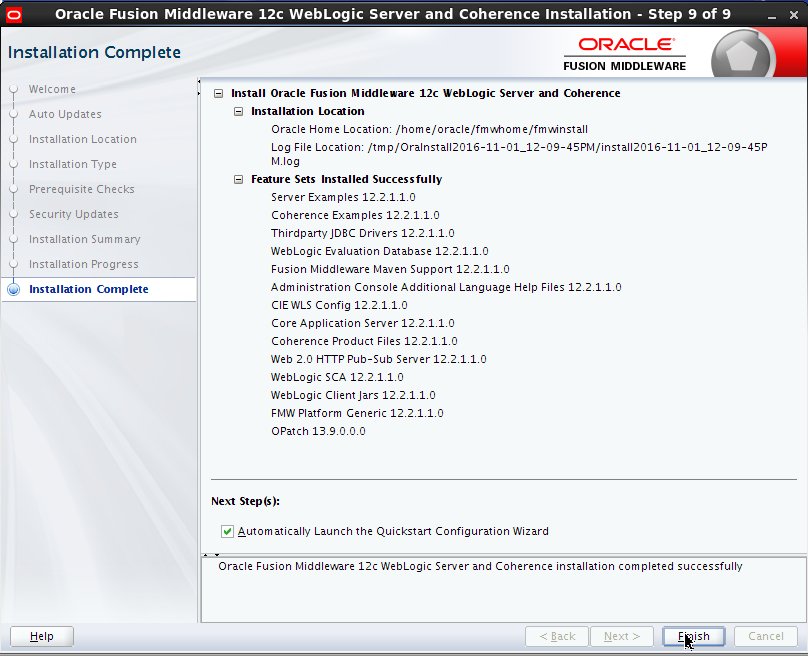The height and width of the screenshot is (656, 808).
Task: Click the message pane splitter arrows
Action: tap(211, 556)
